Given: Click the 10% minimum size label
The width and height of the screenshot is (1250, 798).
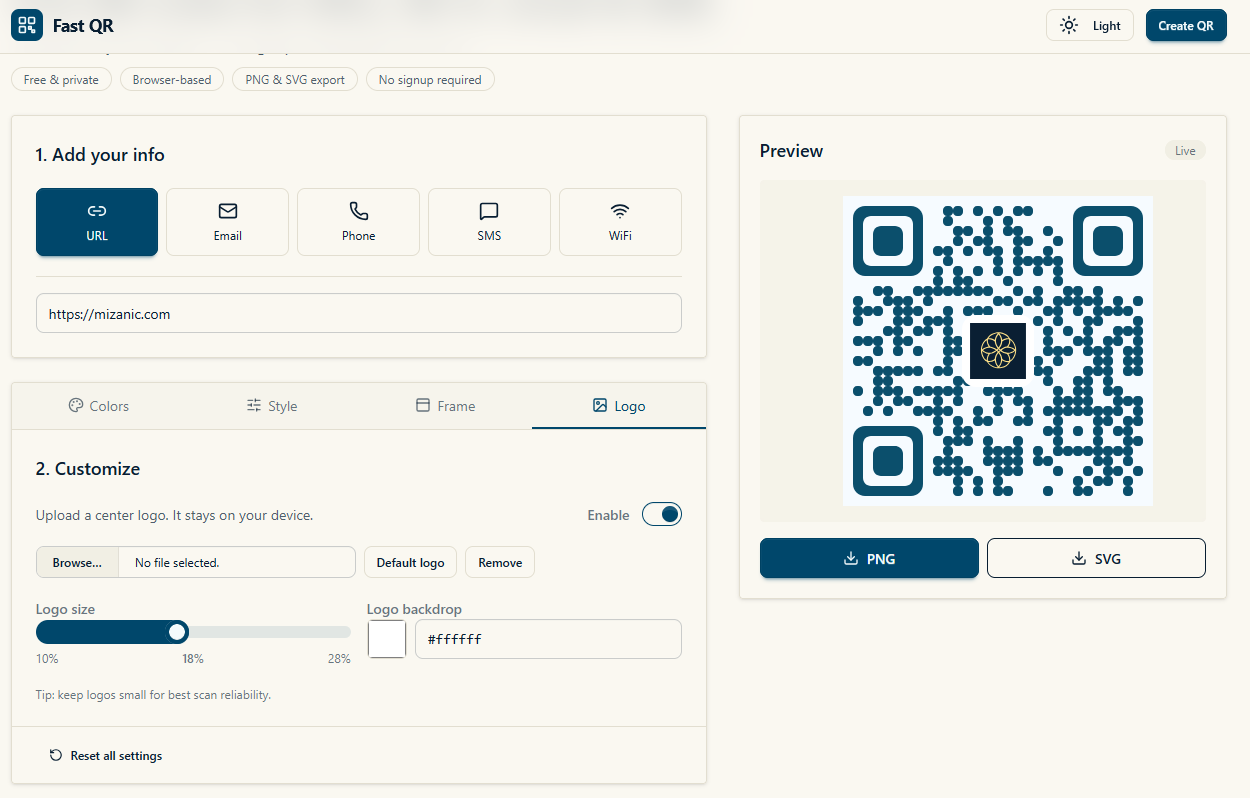Looking at the screenshot, I should [47, 659].
